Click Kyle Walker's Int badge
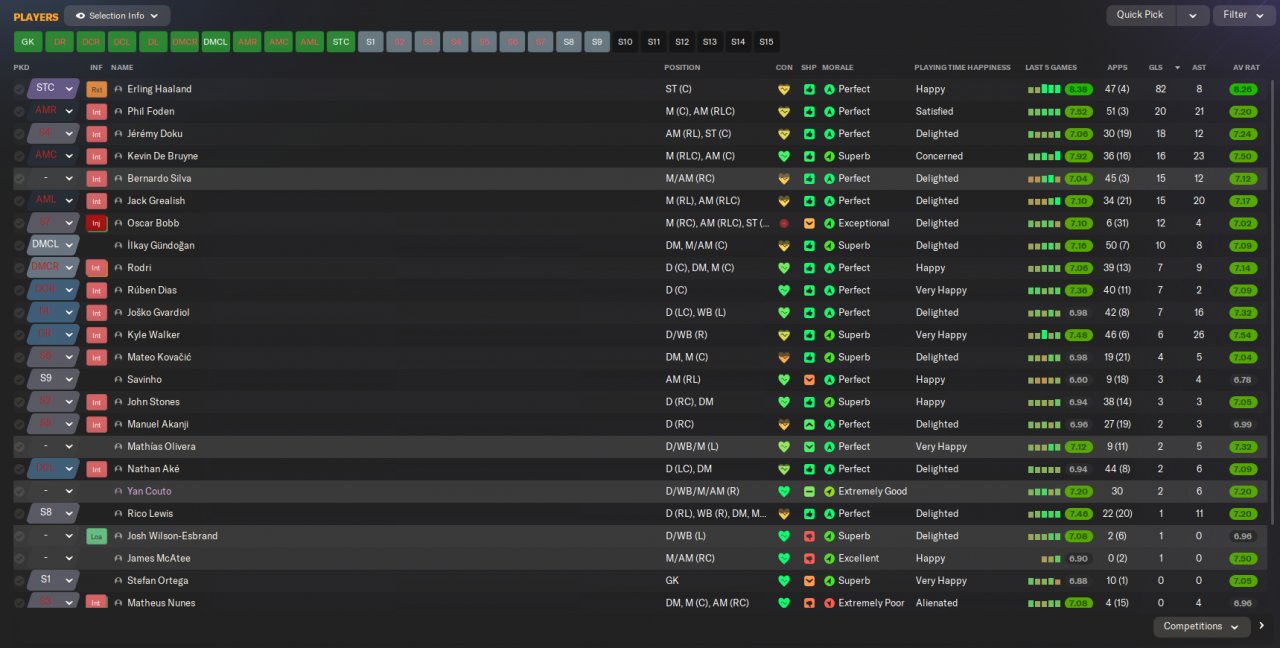Screen dimensions: 1280x648 (97, 335)
